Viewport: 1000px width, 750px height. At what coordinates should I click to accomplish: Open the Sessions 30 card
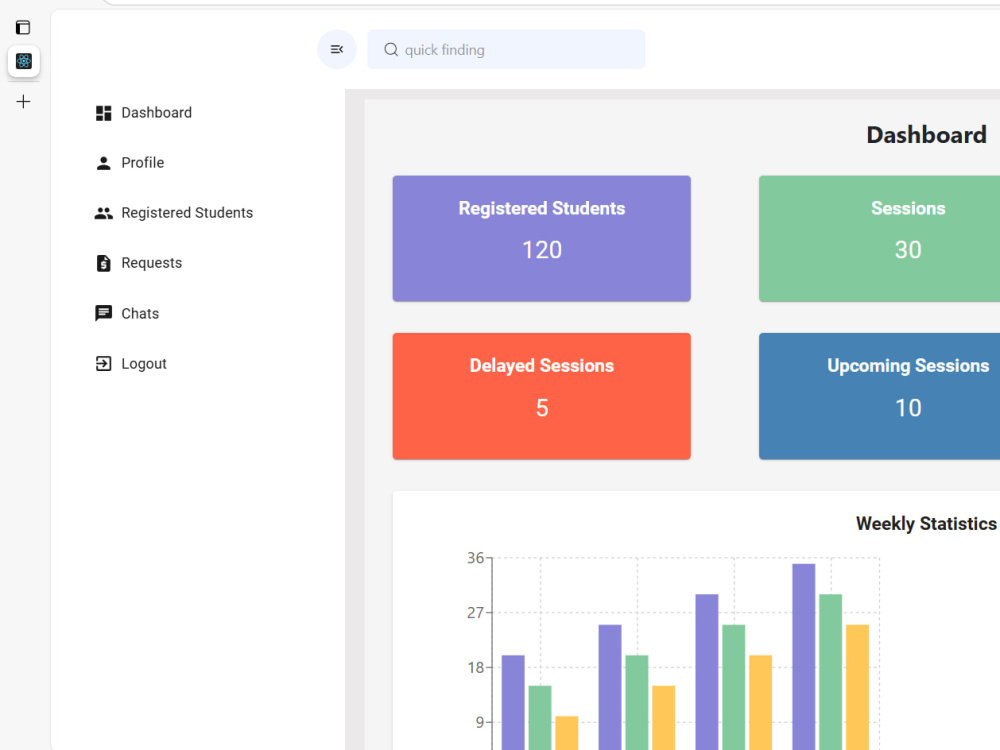(879, 239)
